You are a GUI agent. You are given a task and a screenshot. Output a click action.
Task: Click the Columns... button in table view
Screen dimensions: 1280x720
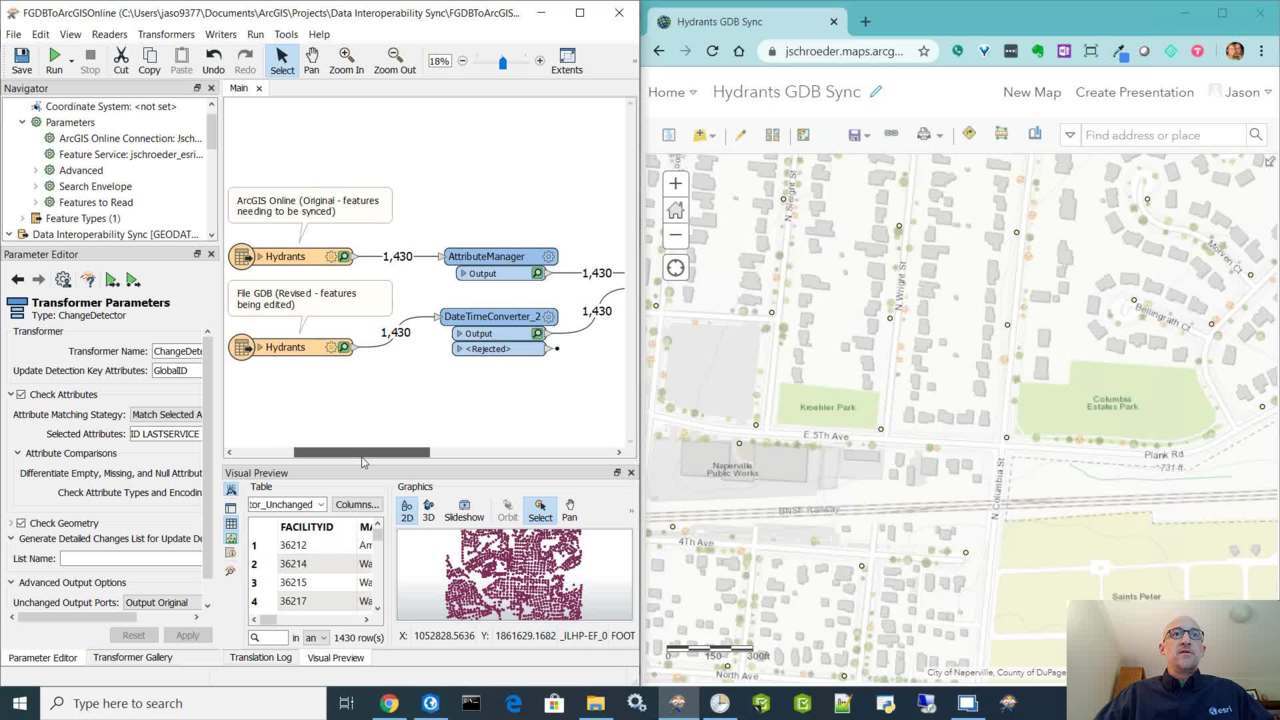(356, 504)
